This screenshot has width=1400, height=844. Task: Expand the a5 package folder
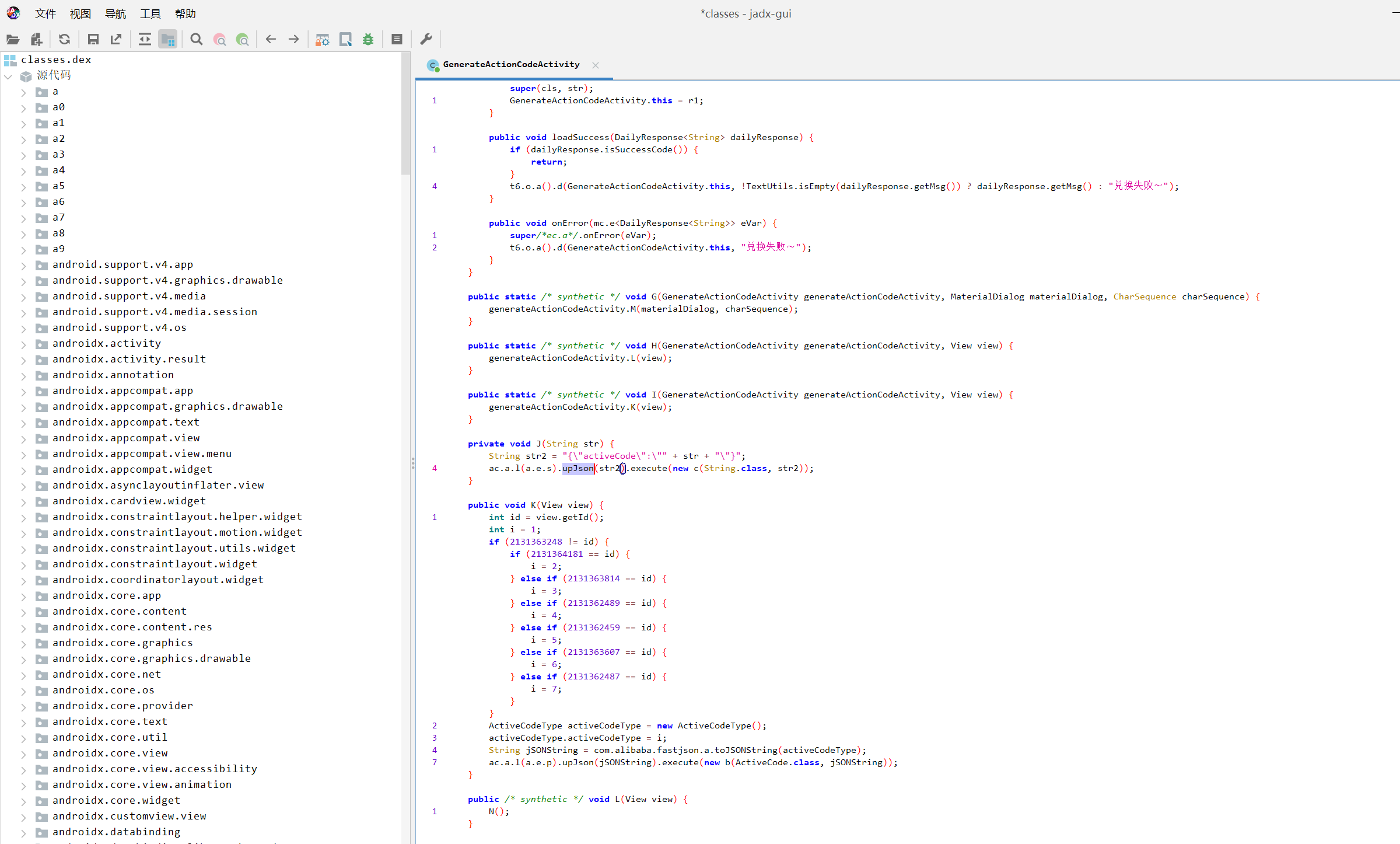23,187
